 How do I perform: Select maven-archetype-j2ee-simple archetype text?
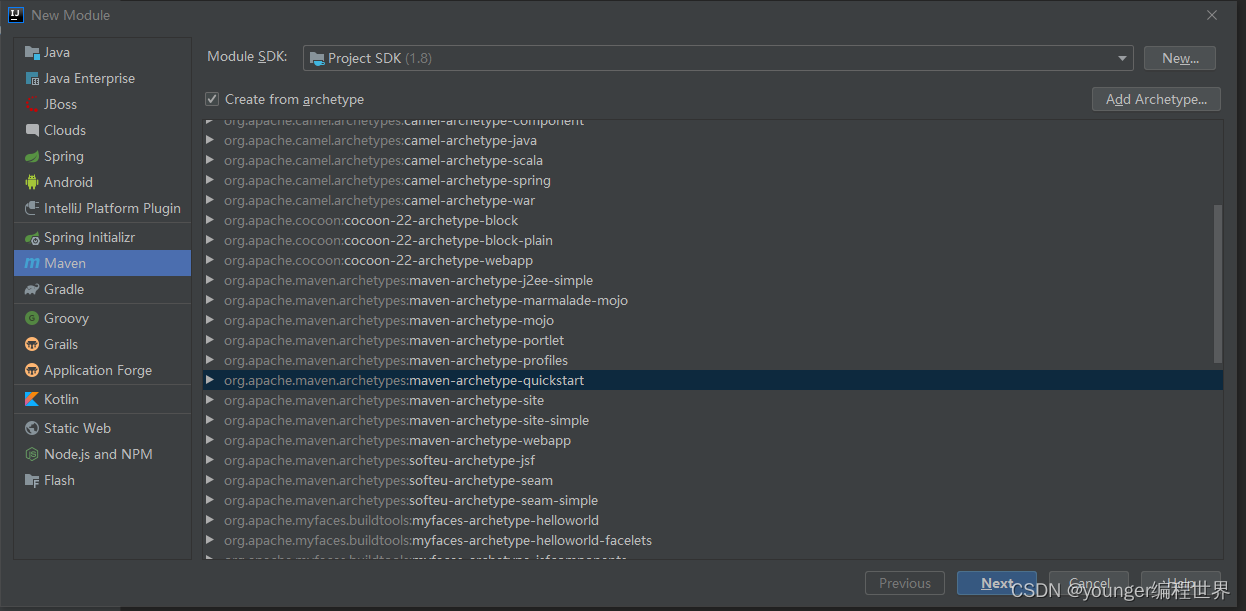(501, 280)
